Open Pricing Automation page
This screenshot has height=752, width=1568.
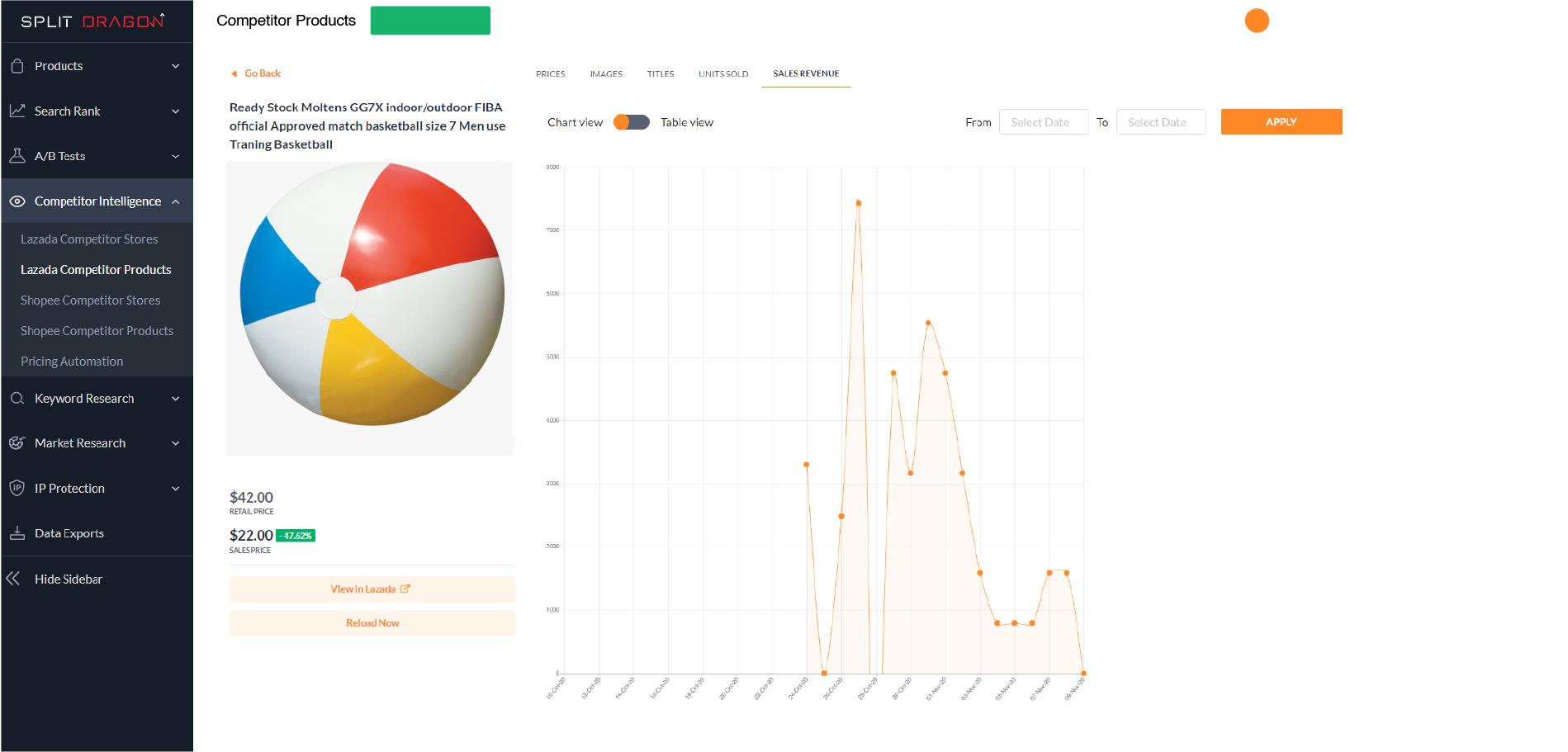click(x=72, y=362)
